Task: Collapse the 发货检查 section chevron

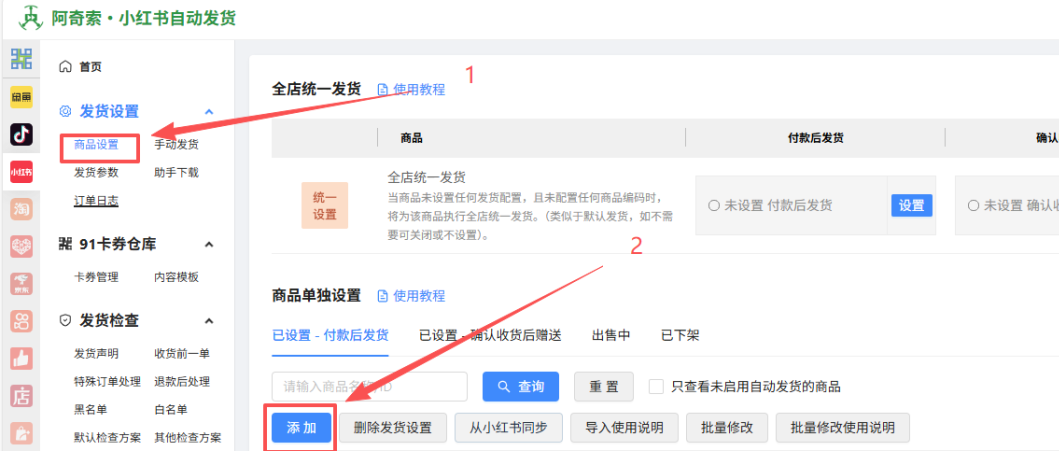Action: coord(209,321)
